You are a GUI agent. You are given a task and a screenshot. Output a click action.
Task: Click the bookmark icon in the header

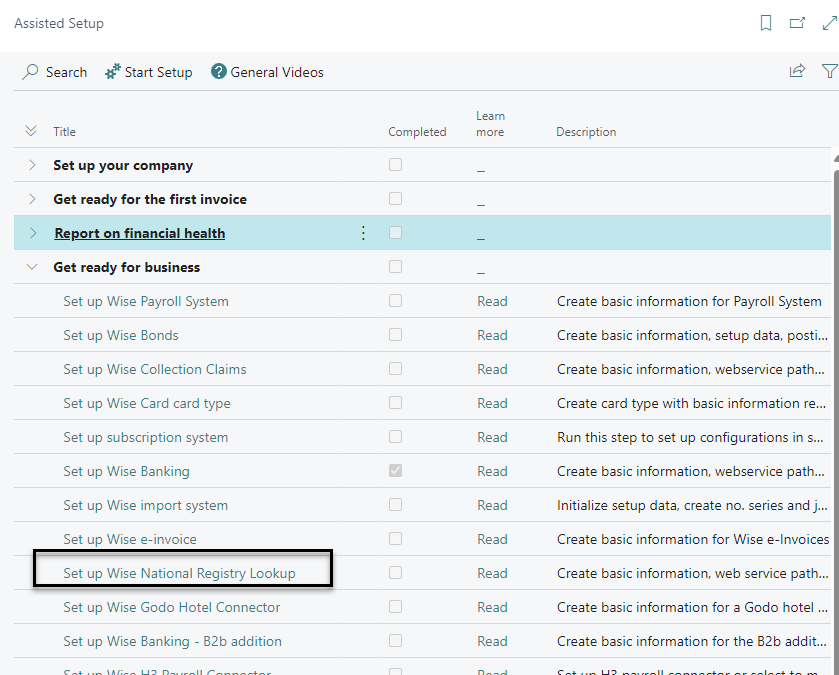point(766,23)
